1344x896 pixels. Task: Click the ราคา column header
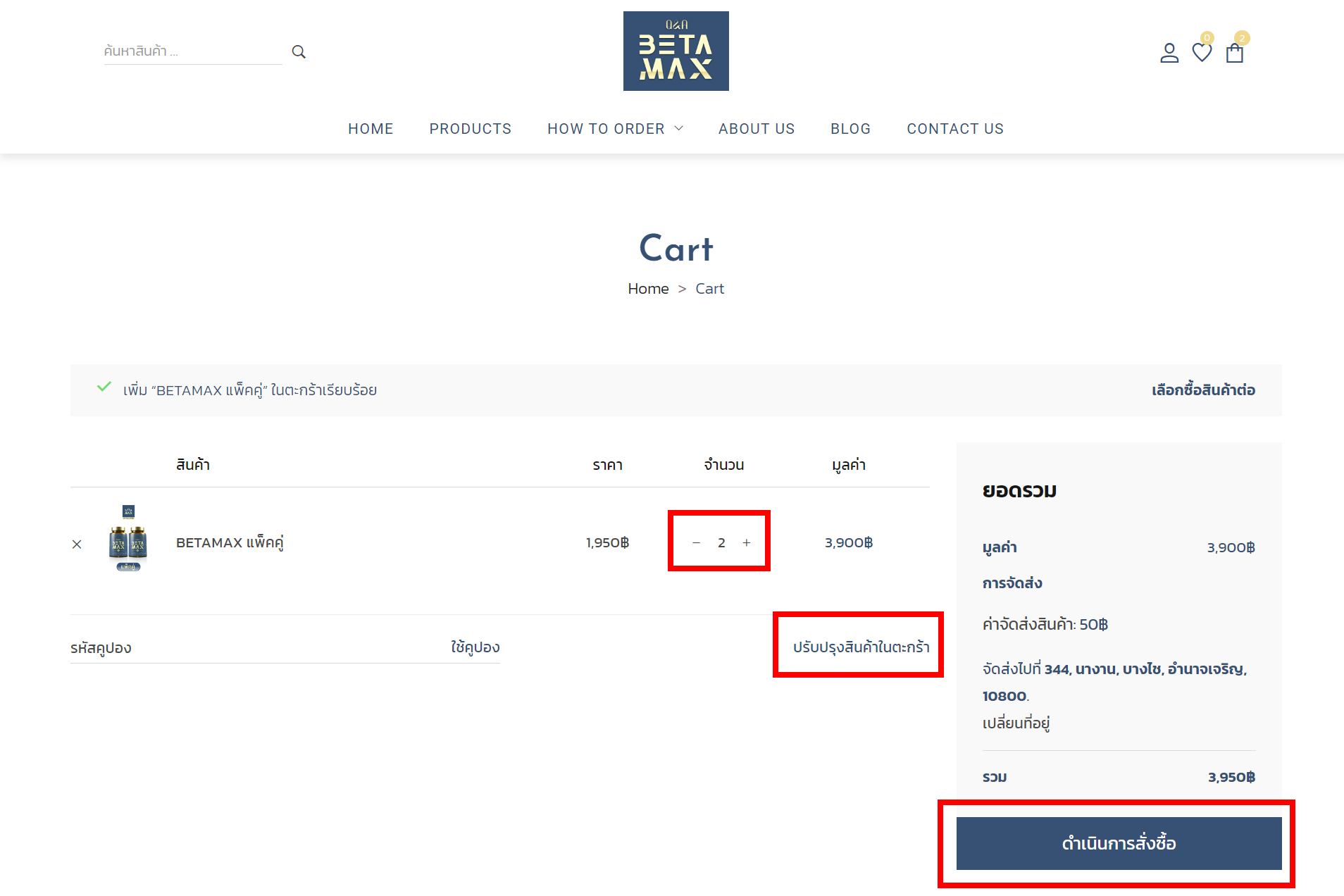(x=607, y=464)
